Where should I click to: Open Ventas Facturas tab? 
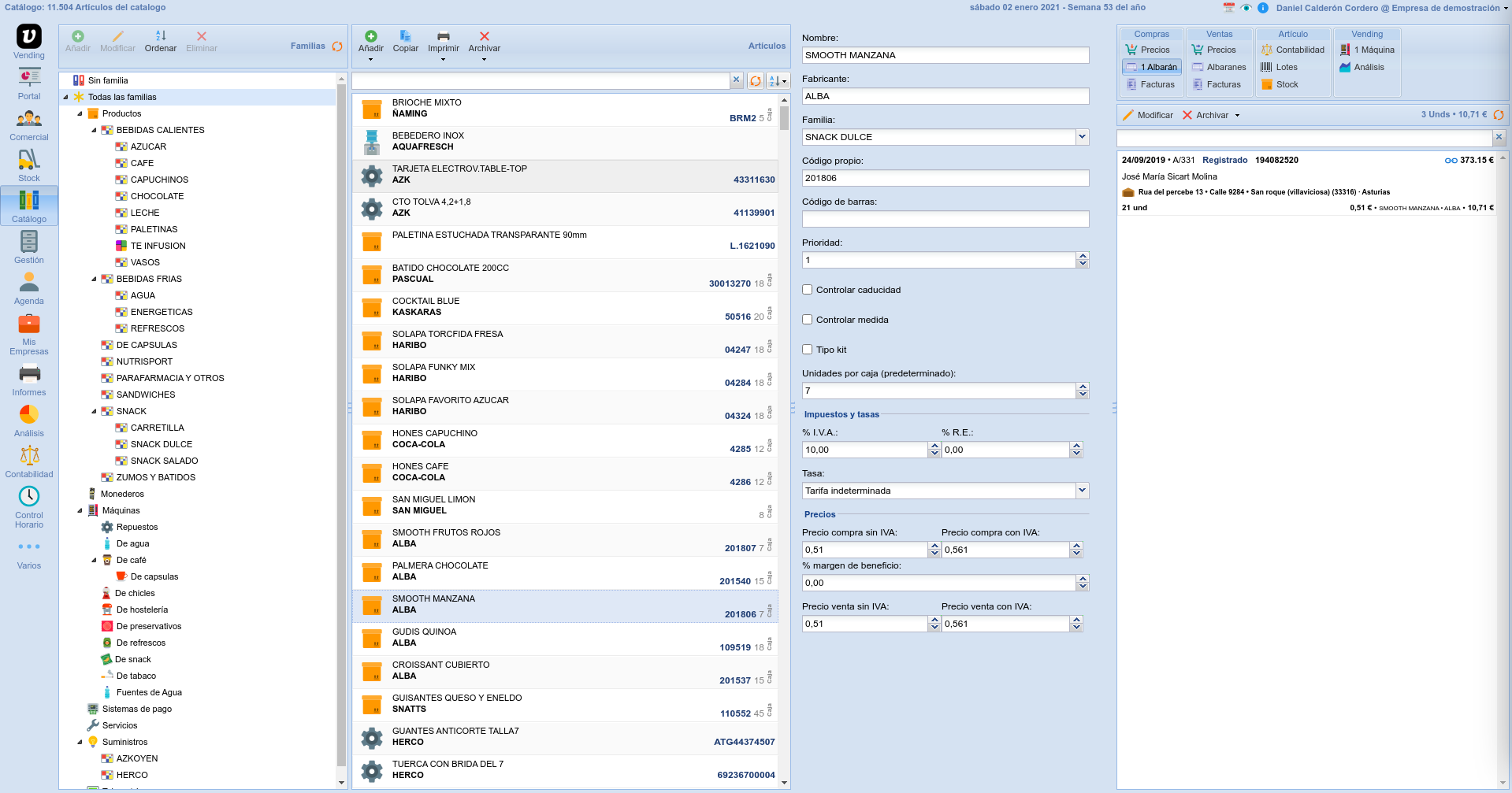1217,85
